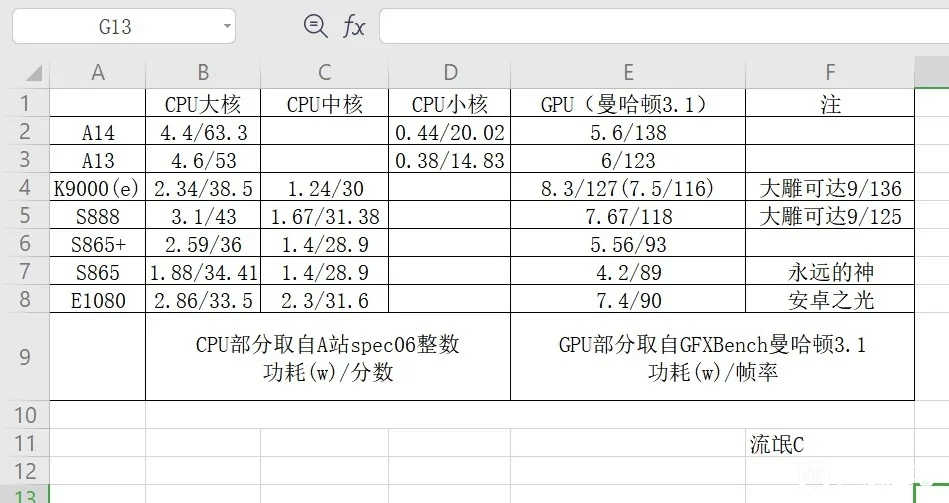Image resolution: width=949 pixels, height=503 pixels.
Task: Click the cell with 2.34/38.5
Action: click(203, 186)
